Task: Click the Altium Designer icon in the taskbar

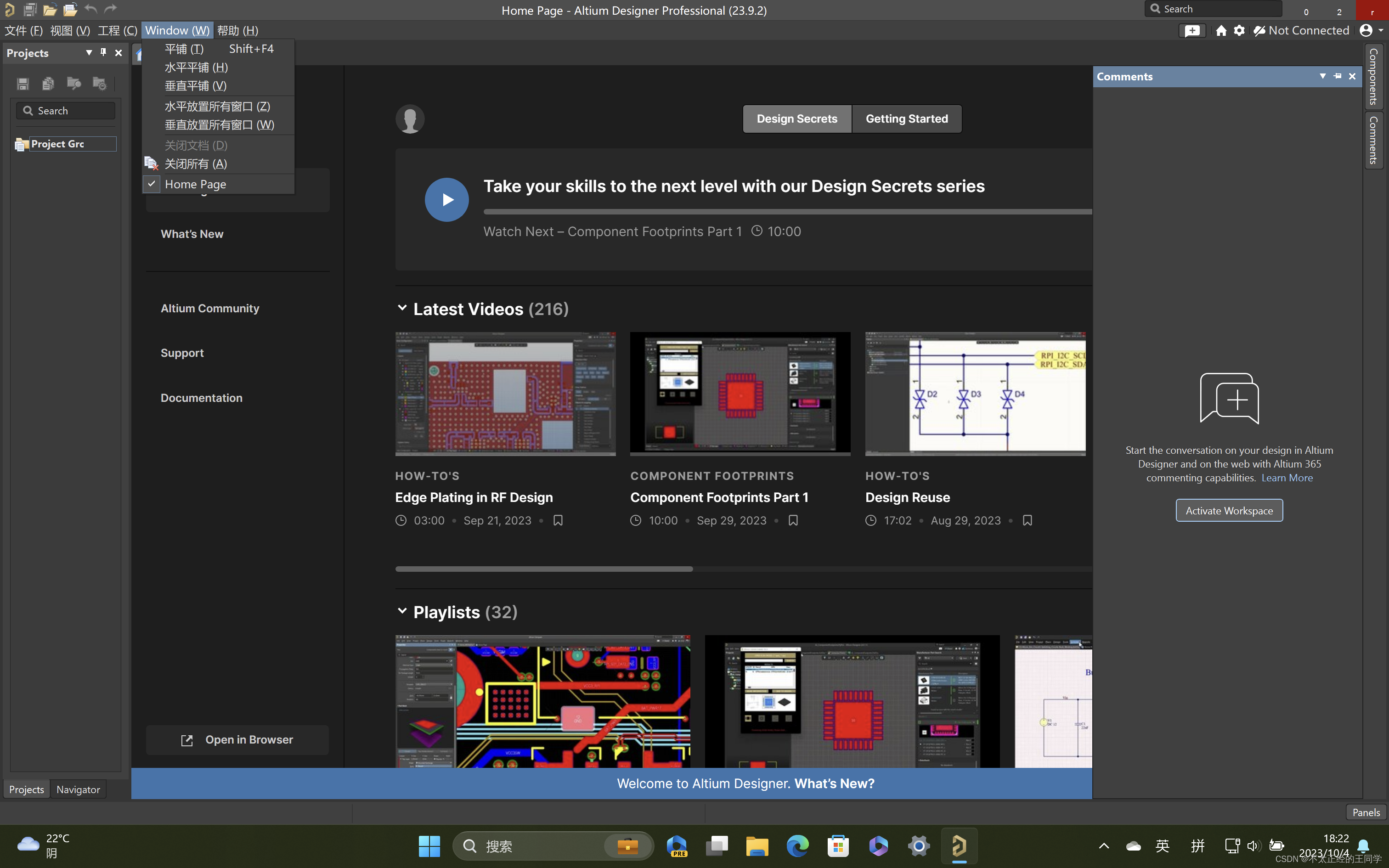Action: coord(959,845)
